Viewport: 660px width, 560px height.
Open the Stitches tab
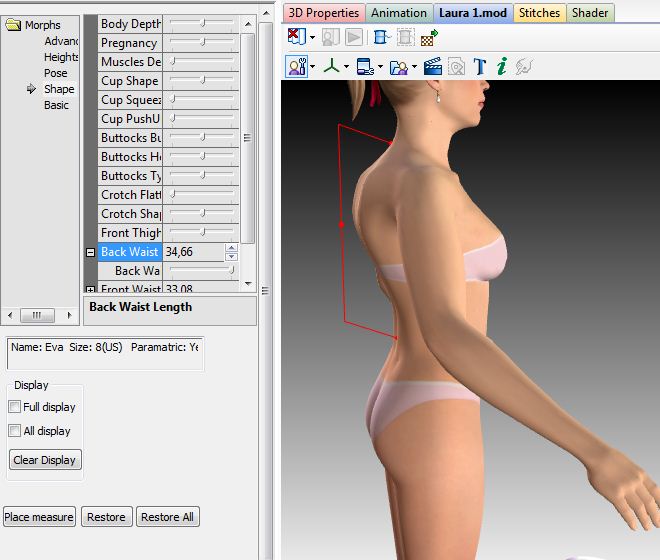pyautogui.click(x=540, y=13)
